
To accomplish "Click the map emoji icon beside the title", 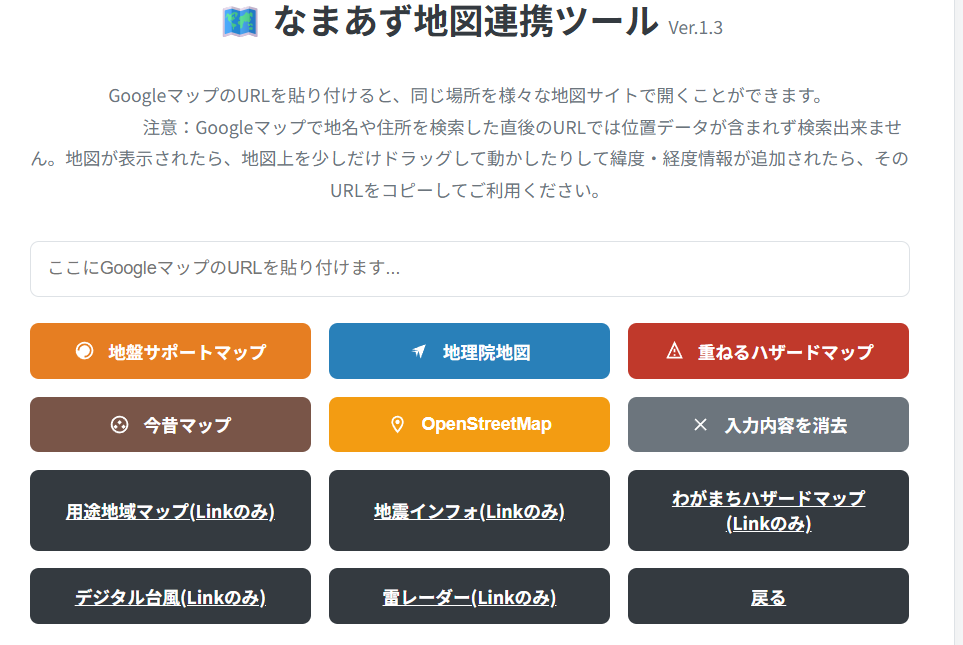I will pos(240,22).
